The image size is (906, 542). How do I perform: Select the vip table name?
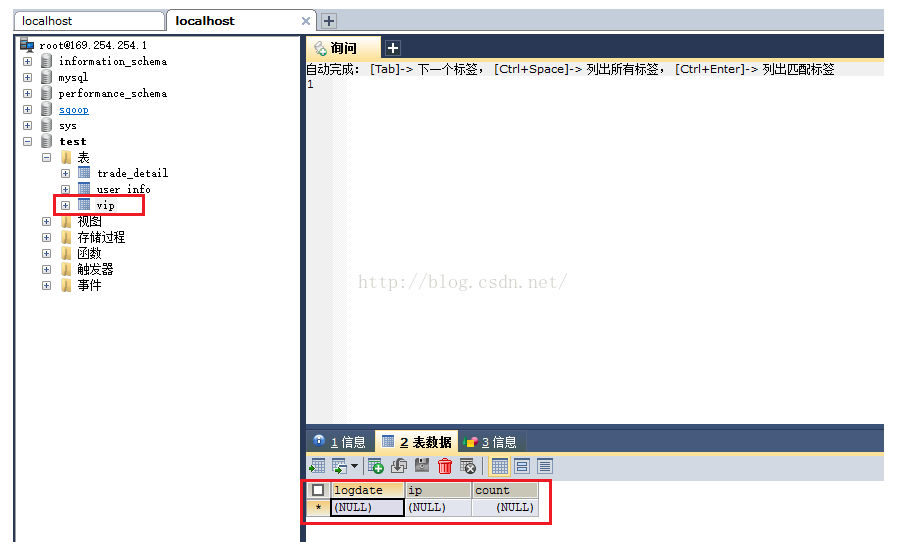coord(105,205)
